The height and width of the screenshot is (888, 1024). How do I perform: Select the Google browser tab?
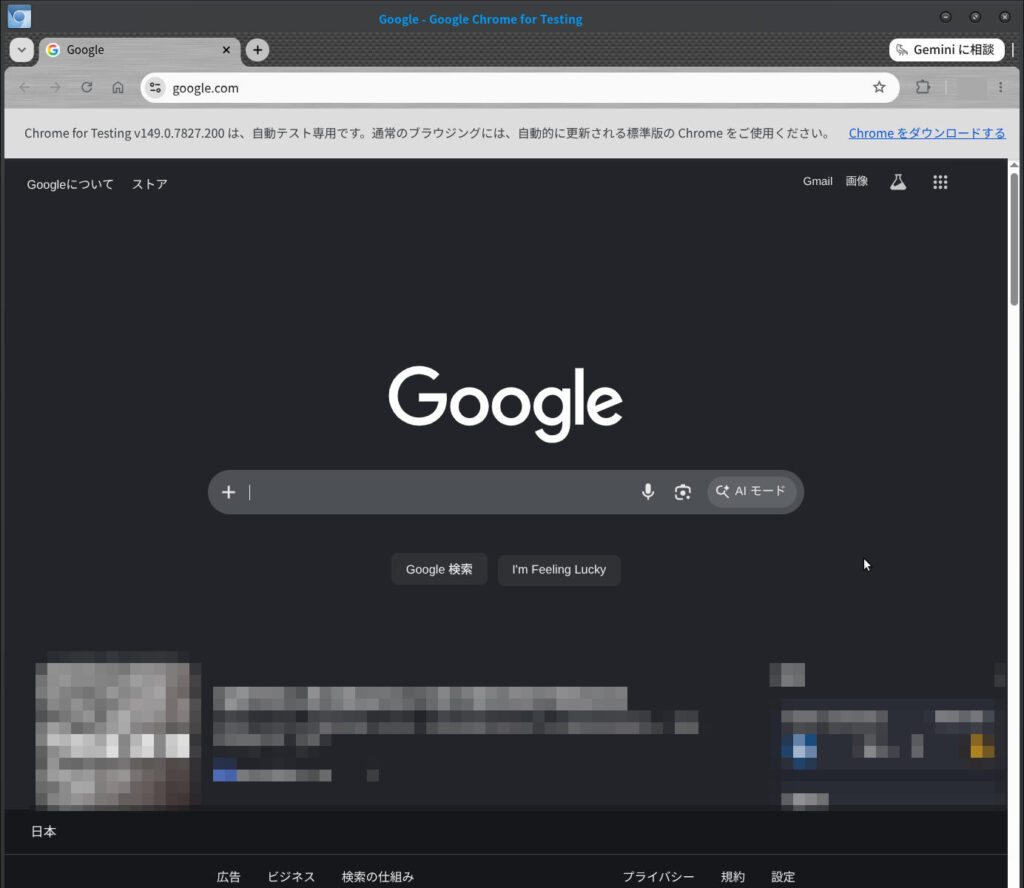tap(139, 50)
